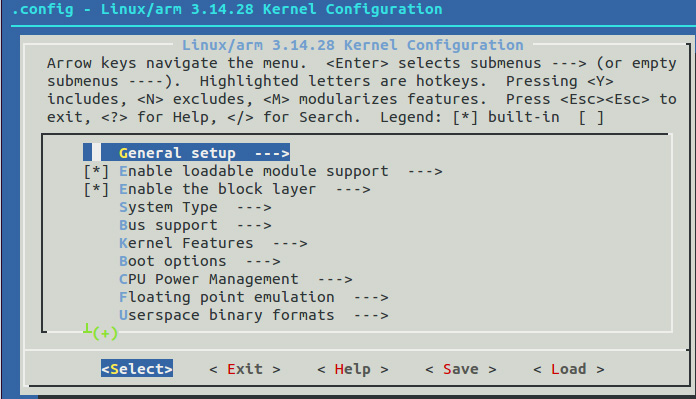The height and width of the screenshot is (399, 696).
Task: Click the Save button
Action: [461, 369]
